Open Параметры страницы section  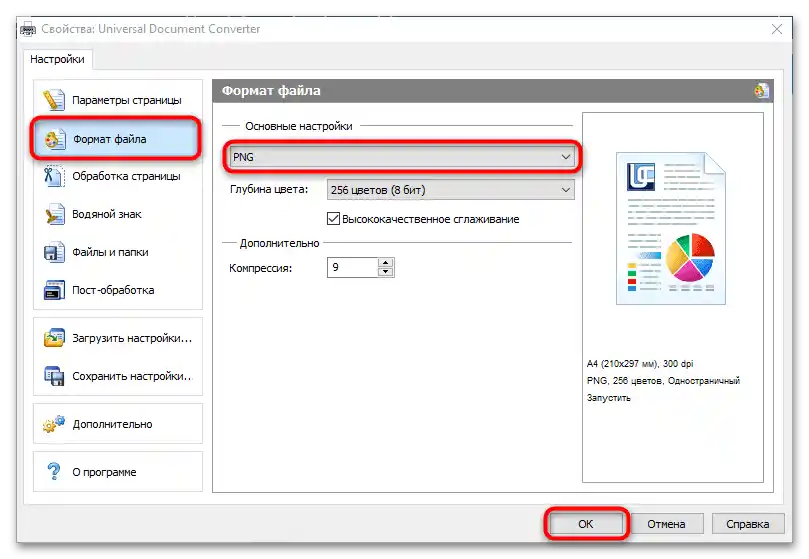(118, 100)
